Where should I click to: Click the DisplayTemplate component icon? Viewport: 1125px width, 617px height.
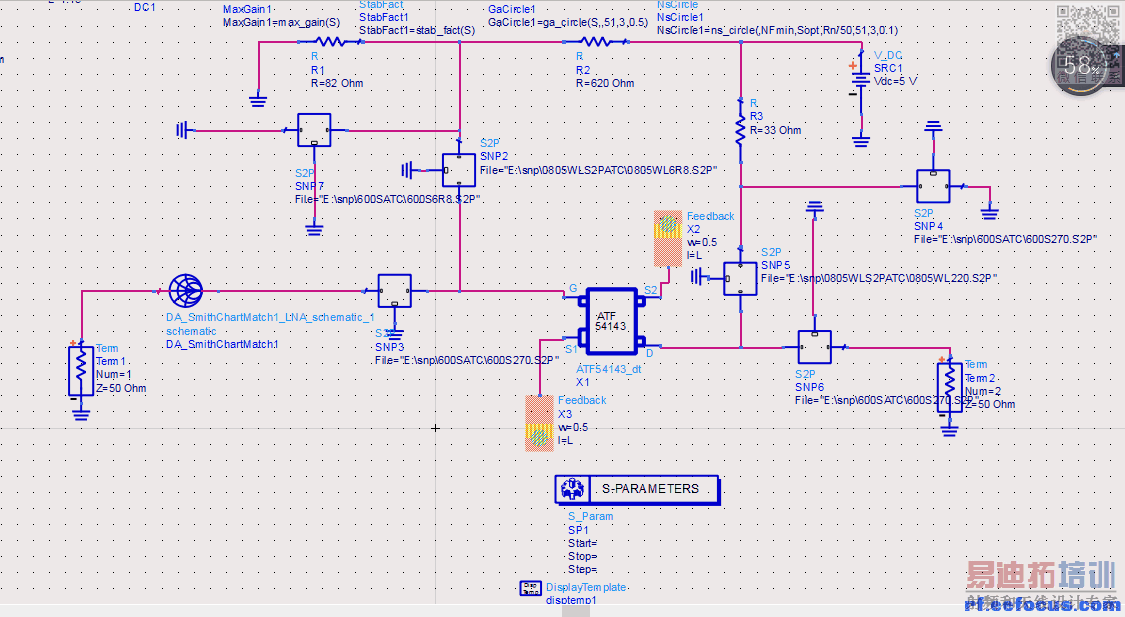(531, 588)
